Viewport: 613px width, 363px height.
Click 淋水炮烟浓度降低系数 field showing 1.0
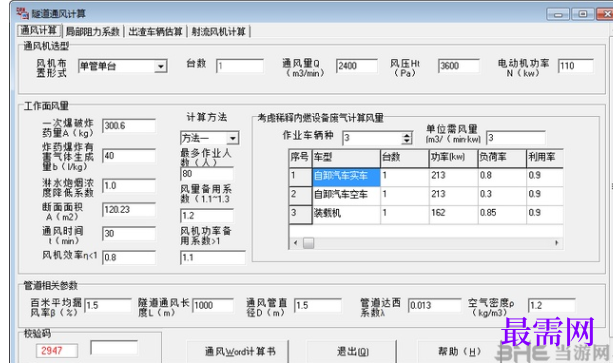tap(129, 186)
